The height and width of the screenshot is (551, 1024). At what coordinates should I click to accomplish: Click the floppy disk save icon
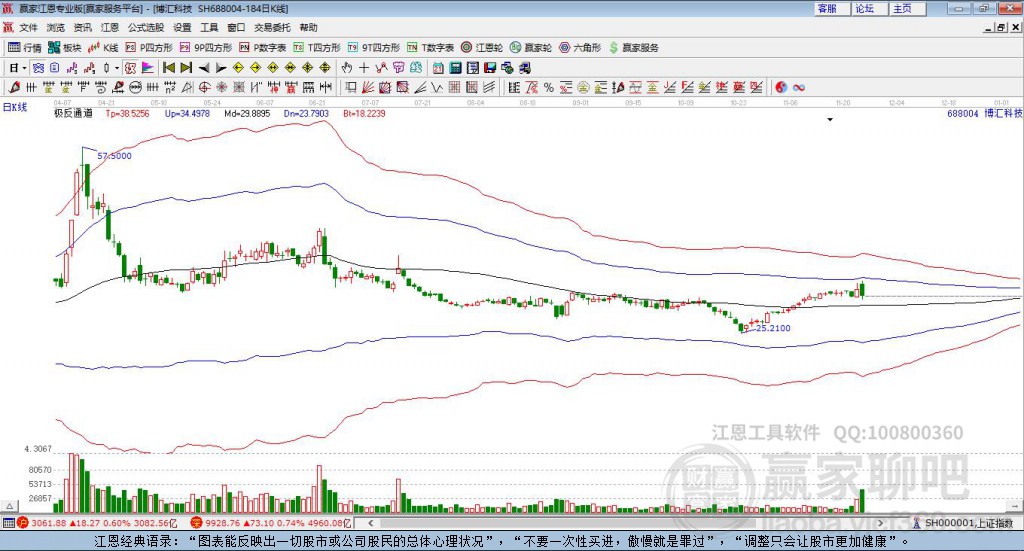490,67
